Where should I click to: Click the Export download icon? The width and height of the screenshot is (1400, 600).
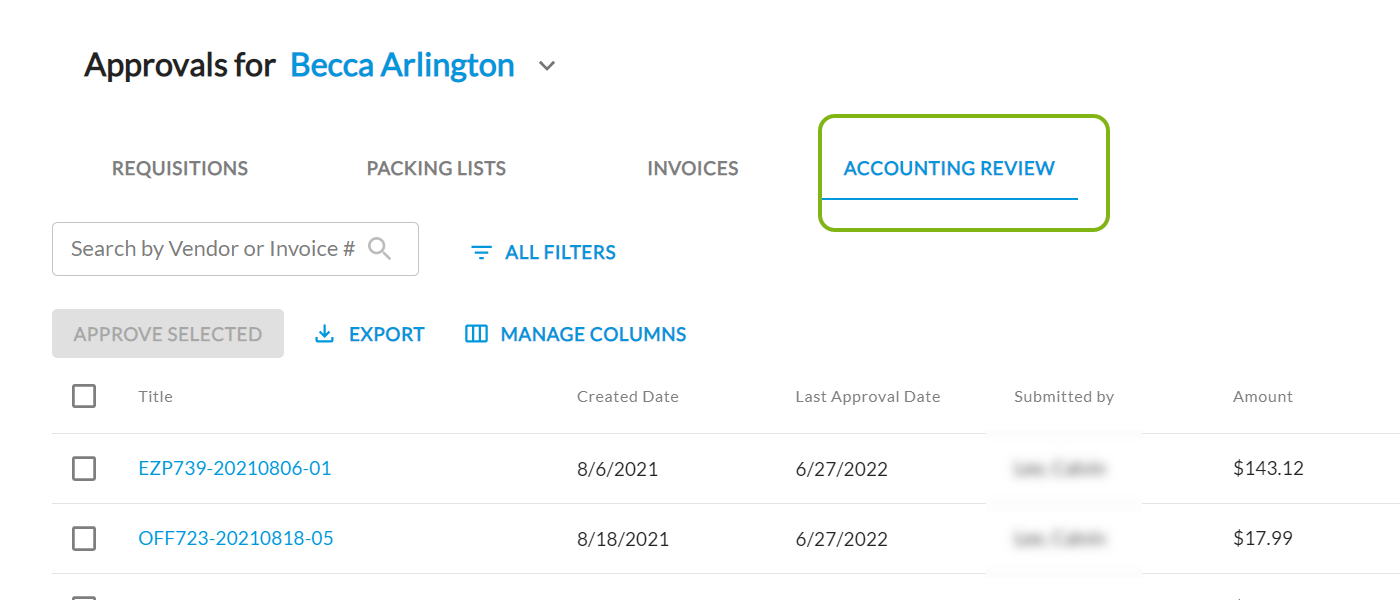point(324,334)
